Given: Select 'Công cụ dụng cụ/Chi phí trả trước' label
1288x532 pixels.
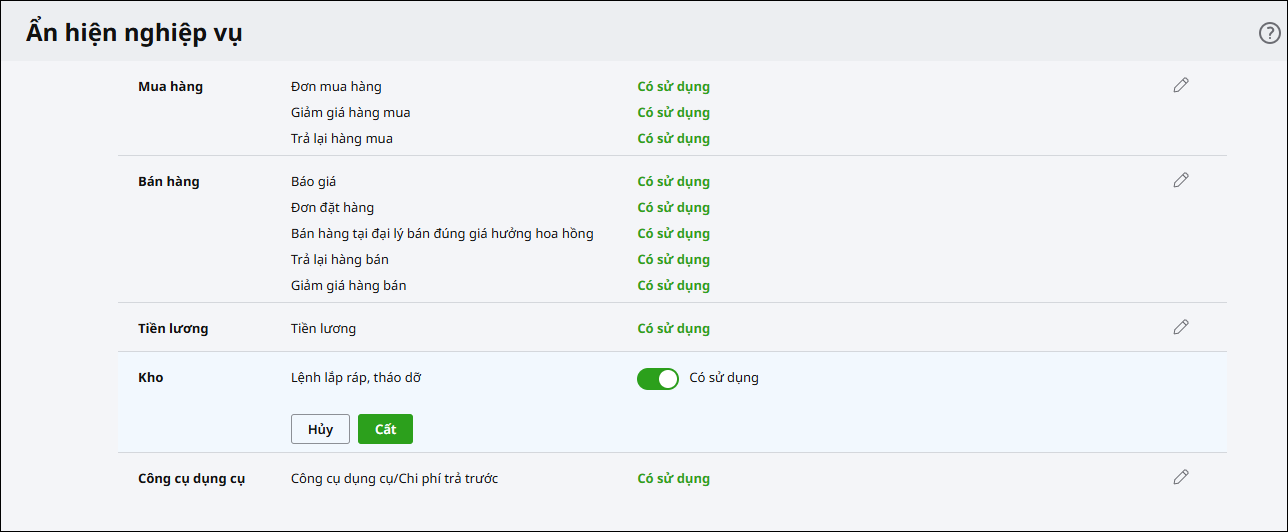Looking at the screenshot, I should [x=394, y=479].
